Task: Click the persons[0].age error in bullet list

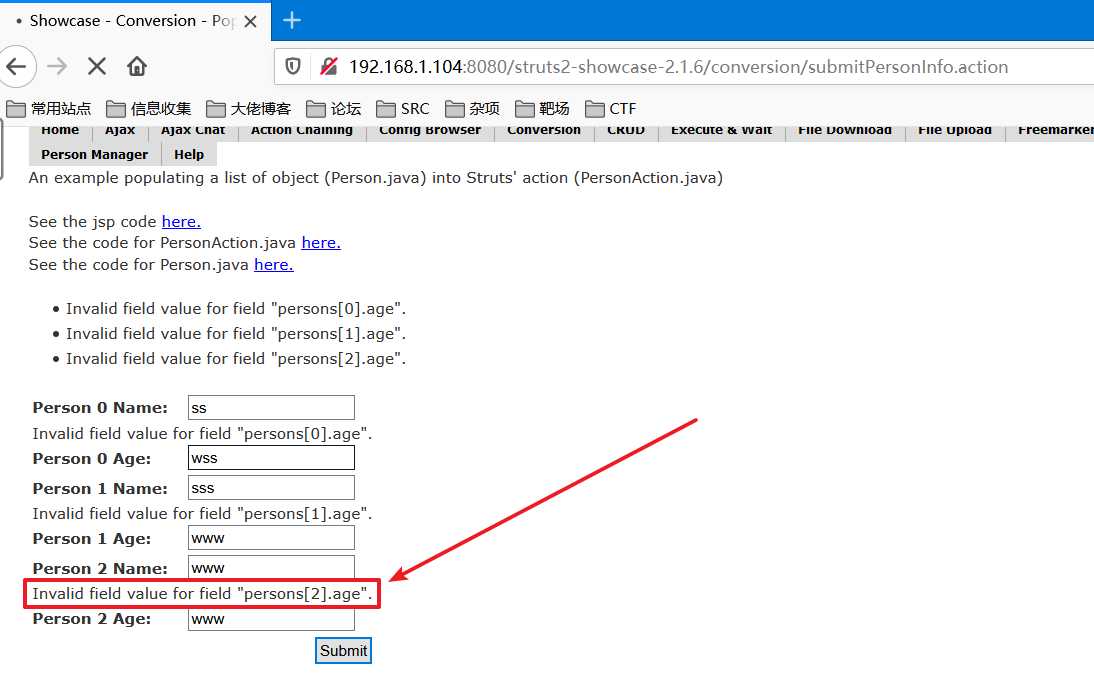Action: [236, 308]
